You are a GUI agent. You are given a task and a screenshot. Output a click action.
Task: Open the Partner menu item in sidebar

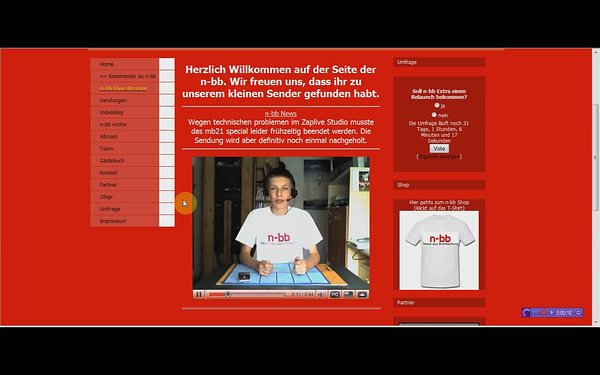(x=125, y=185)
